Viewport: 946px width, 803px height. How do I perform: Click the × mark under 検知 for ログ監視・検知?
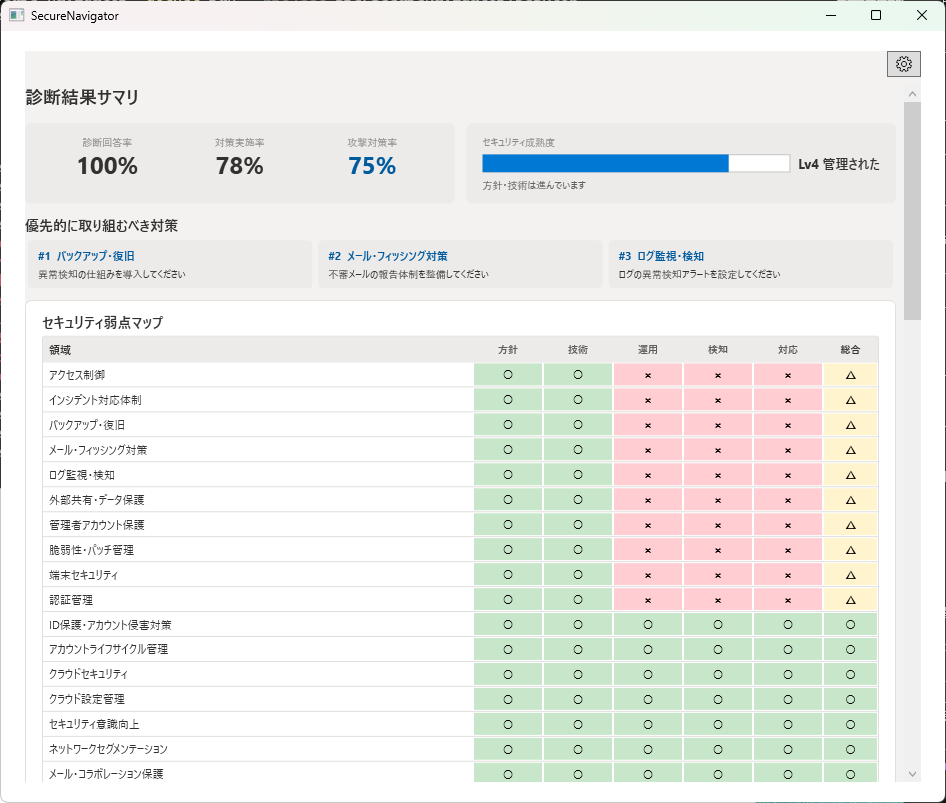pyautogui.click(x=717, y=473)
